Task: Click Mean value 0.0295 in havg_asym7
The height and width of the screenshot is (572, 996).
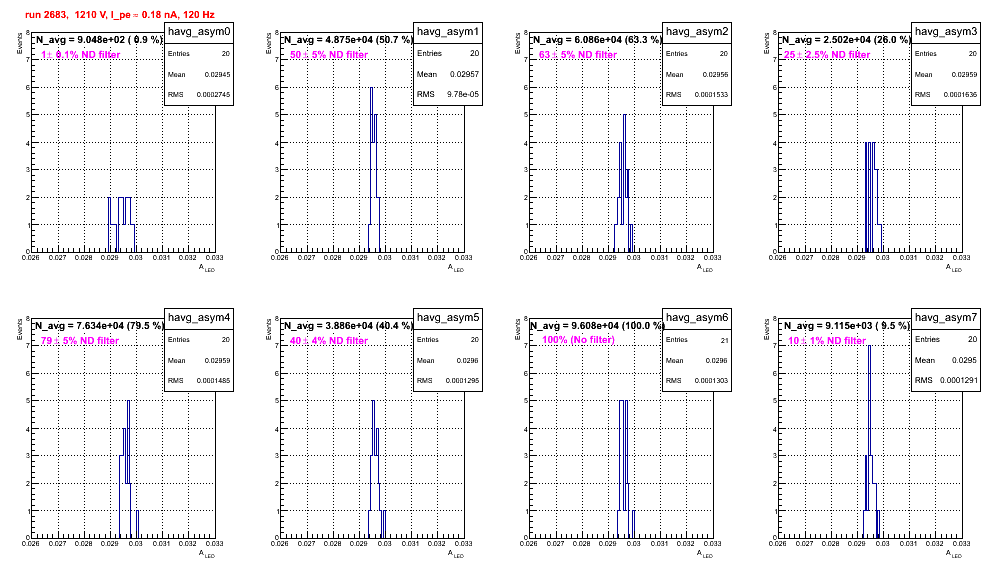Action: coord(964,360)
